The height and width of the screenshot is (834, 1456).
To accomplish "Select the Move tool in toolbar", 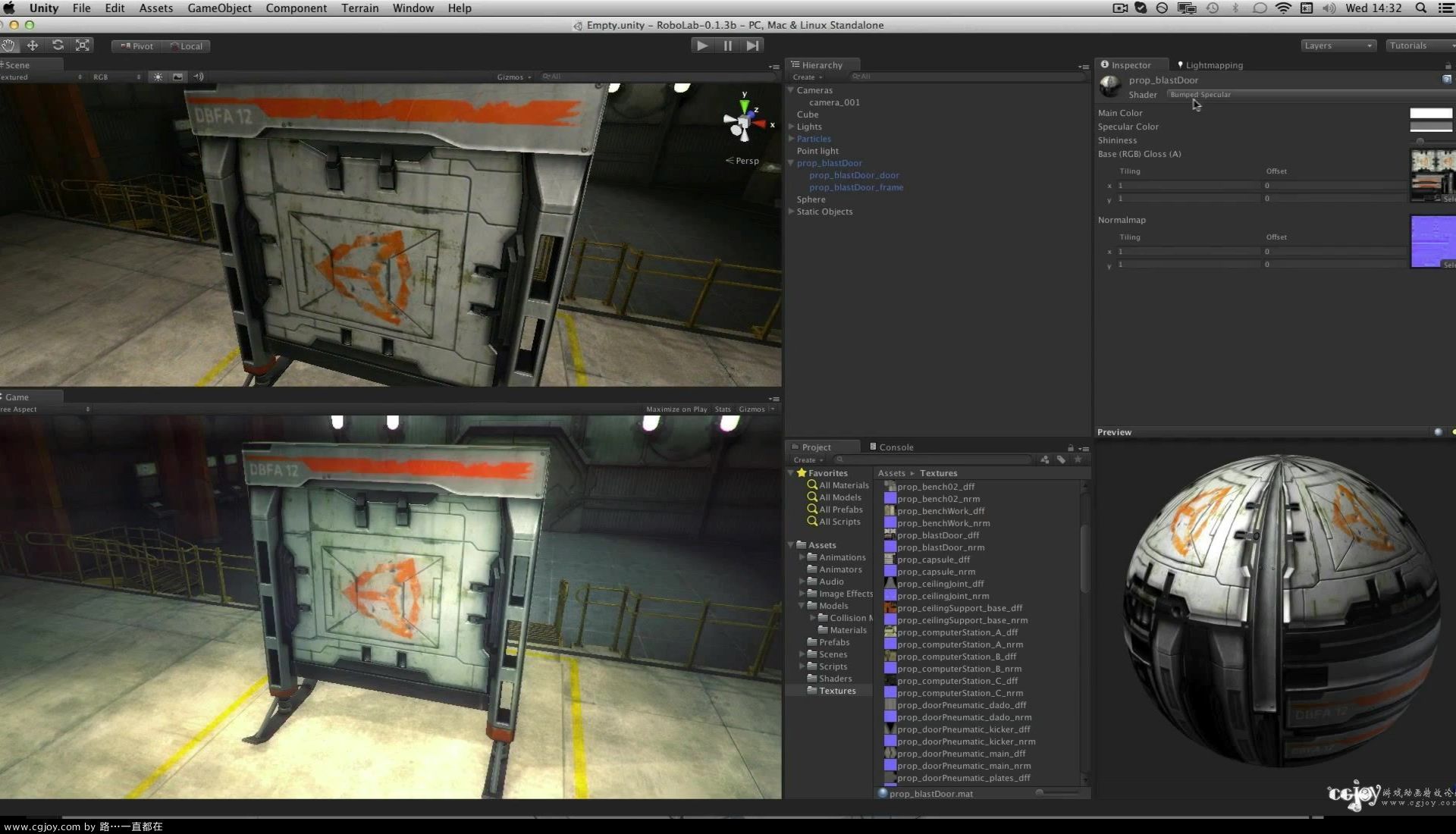I will (x=33, y=45).
